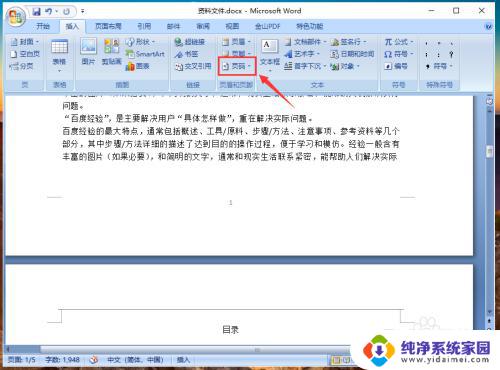The image size is (500, 370).
Task: Open the 特色功能 tab
Action: [309, 26]
